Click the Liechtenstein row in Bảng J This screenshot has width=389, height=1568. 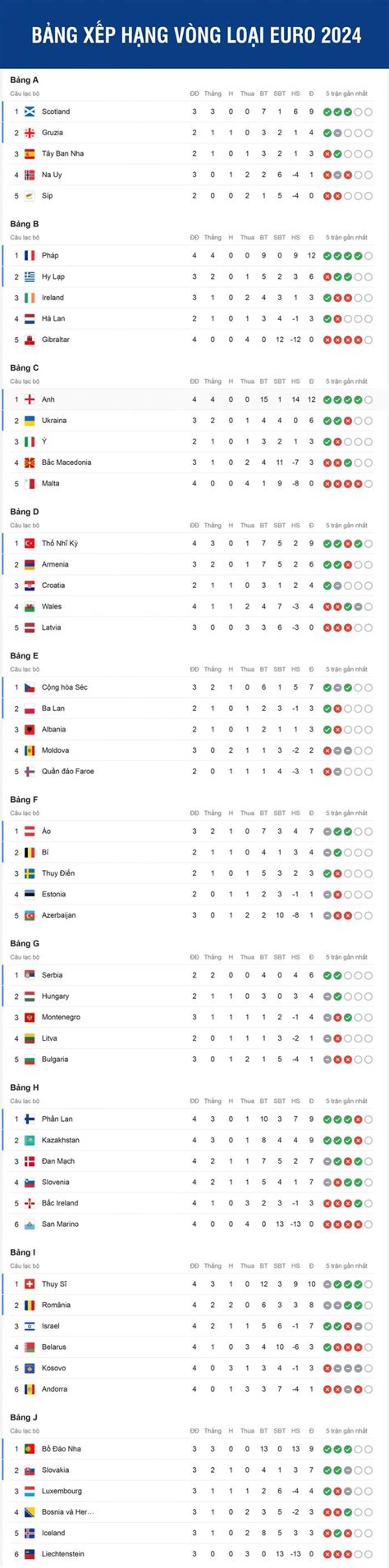(194, 1554)
